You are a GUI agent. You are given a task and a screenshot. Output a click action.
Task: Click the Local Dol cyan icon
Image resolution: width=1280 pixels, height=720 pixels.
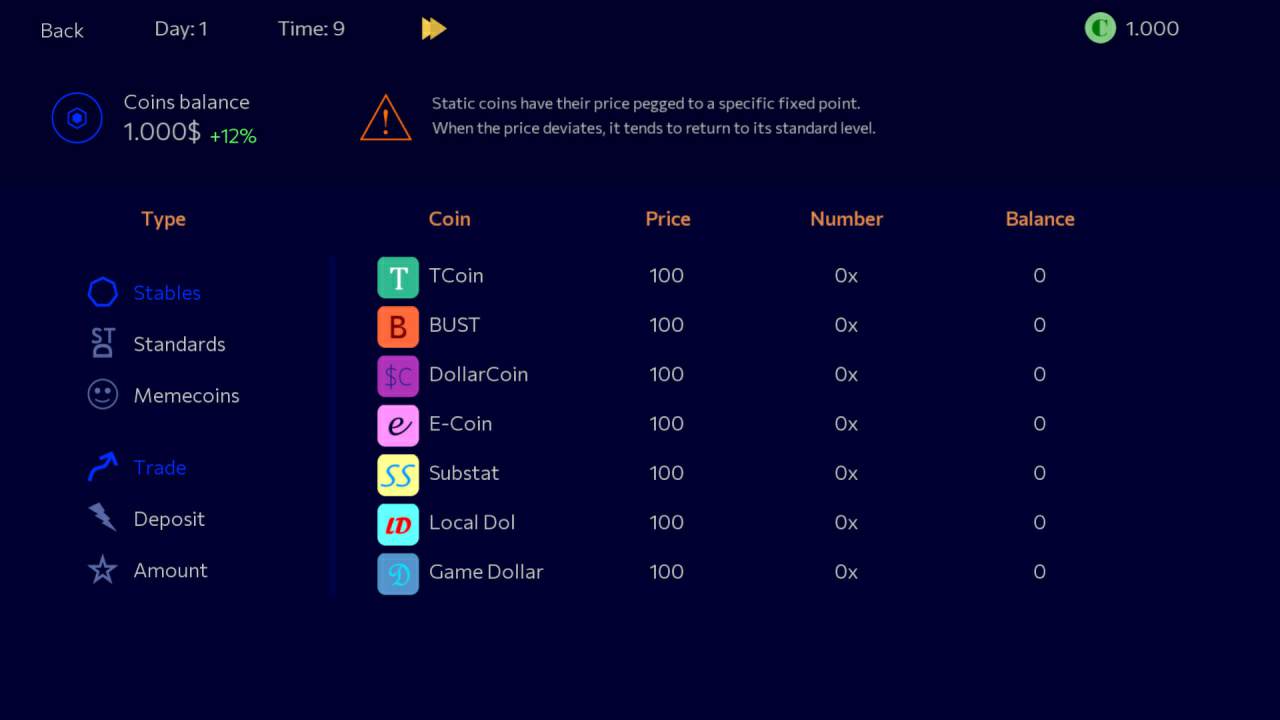(398, 524)
